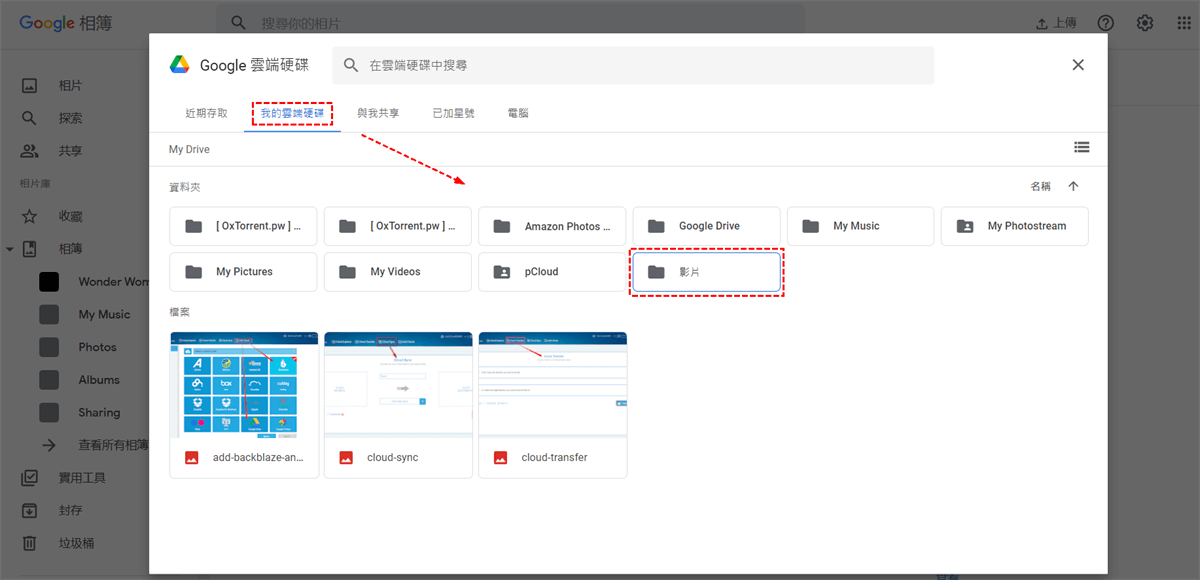This screenshot has height=580, width=1200.
Task: Select cloud-transfer image thumbnail
Action: coord(553,385)
